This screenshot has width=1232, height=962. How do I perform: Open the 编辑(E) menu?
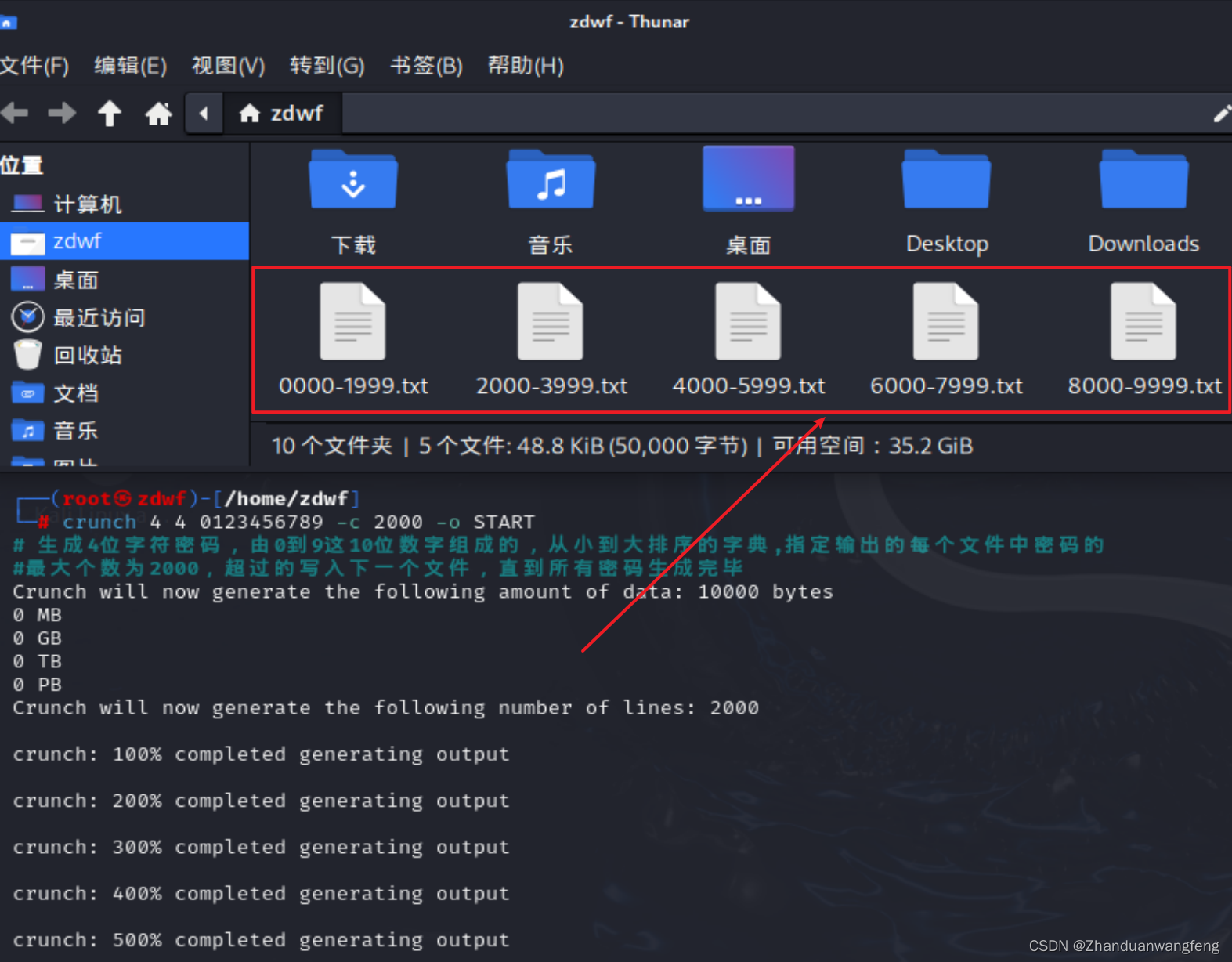pyautogui.click(x=130, y=66)
